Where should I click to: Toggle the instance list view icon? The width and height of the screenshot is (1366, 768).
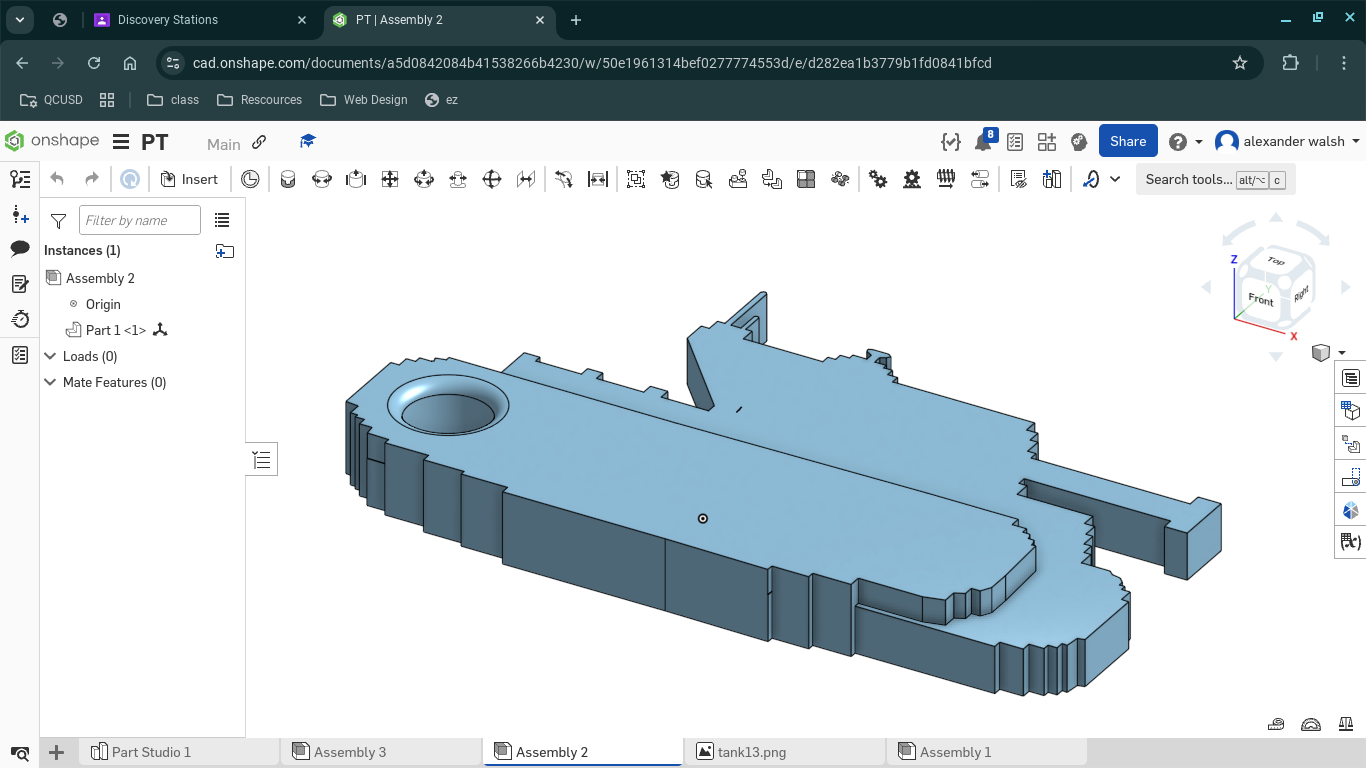222,220
